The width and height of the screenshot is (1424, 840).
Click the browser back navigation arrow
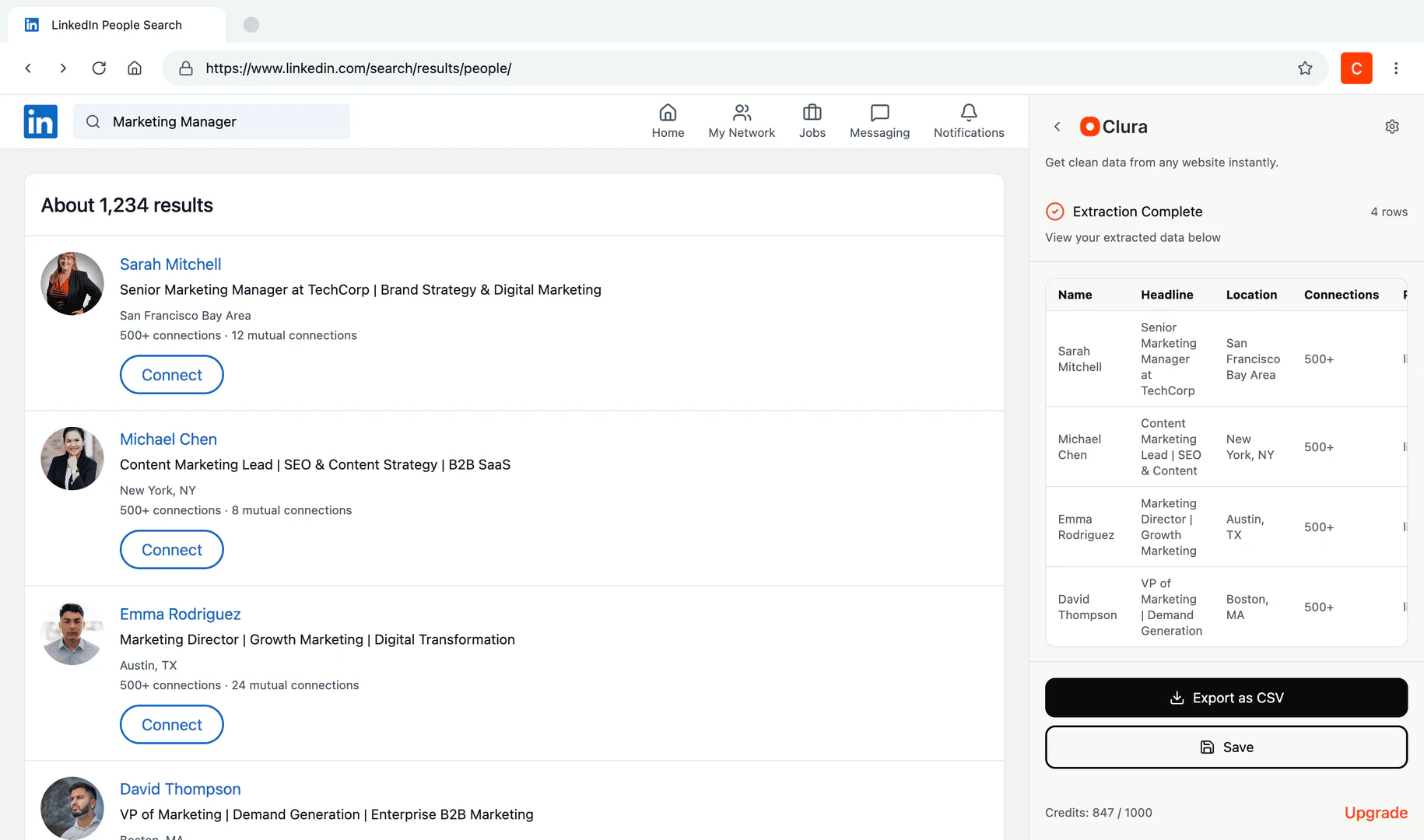(x=28, y=68)
